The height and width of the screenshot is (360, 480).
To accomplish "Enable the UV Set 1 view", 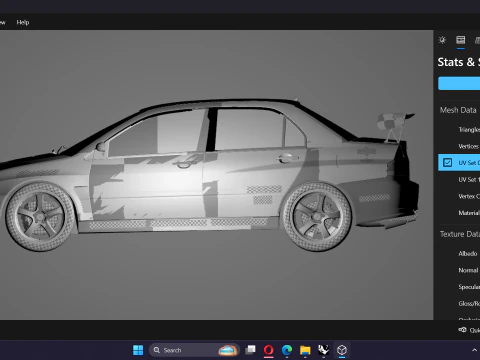I will tap(469, 180).
